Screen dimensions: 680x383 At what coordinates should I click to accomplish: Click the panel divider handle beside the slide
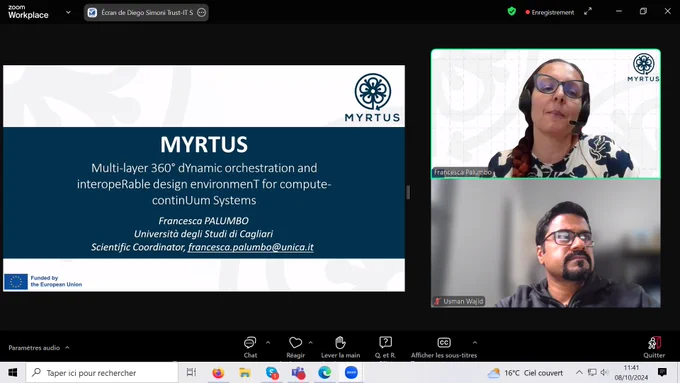coord(408,192)
